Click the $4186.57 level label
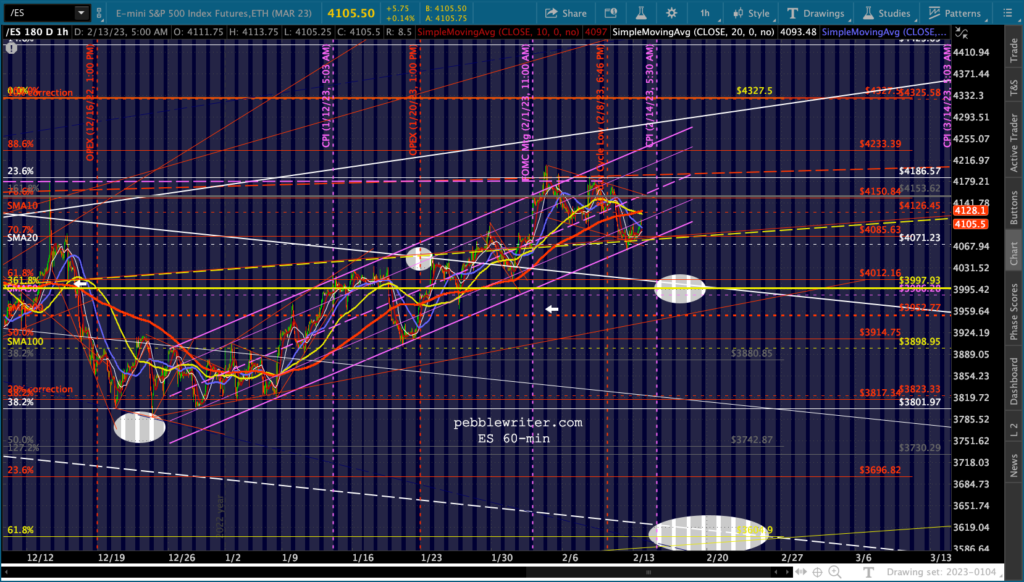 920,171
